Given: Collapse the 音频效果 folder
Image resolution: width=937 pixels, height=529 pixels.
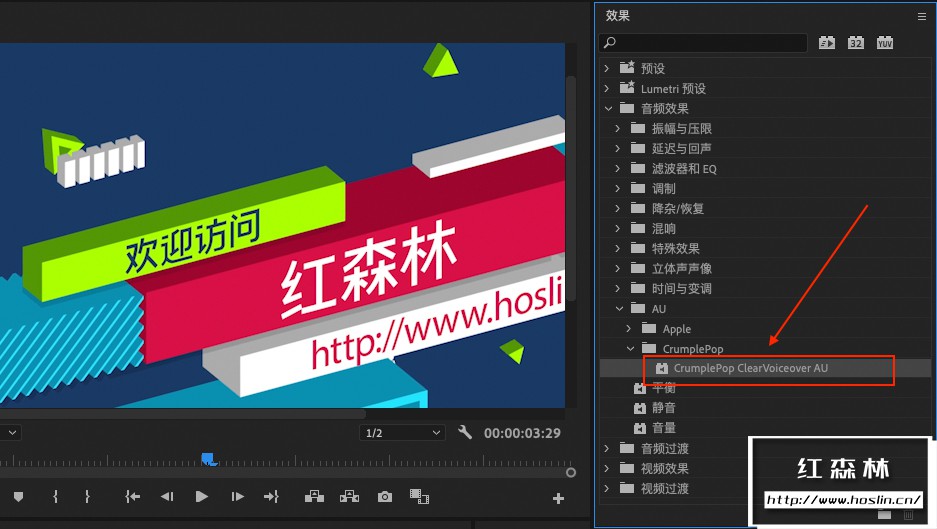Looking at the screenshot, I should point(608,108).
